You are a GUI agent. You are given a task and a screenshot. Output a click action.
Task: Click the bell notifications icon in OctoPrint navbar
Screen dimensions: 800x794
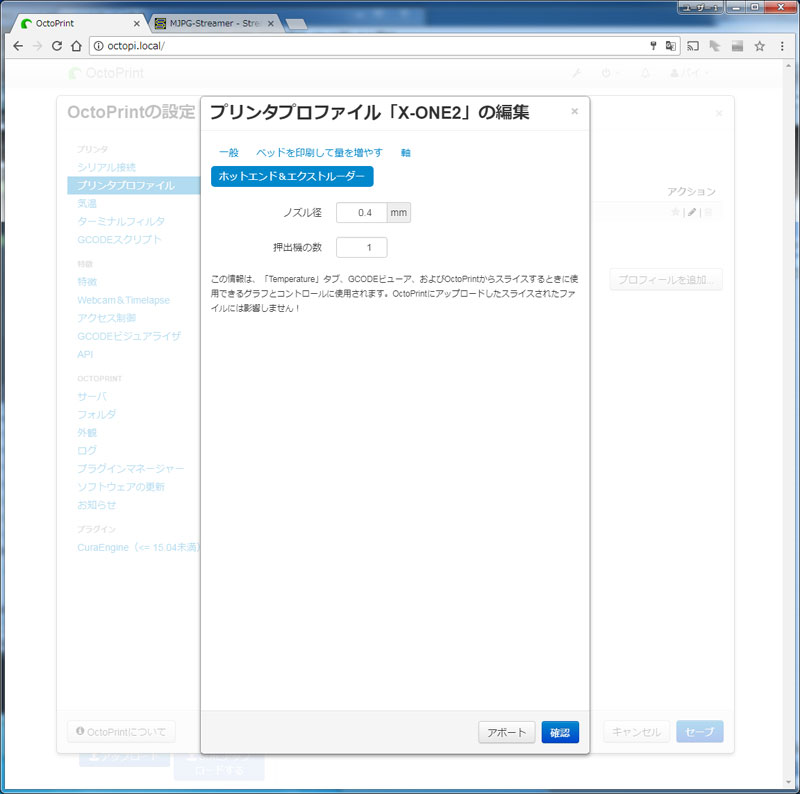pyautogui.click(x=645, y=73)
